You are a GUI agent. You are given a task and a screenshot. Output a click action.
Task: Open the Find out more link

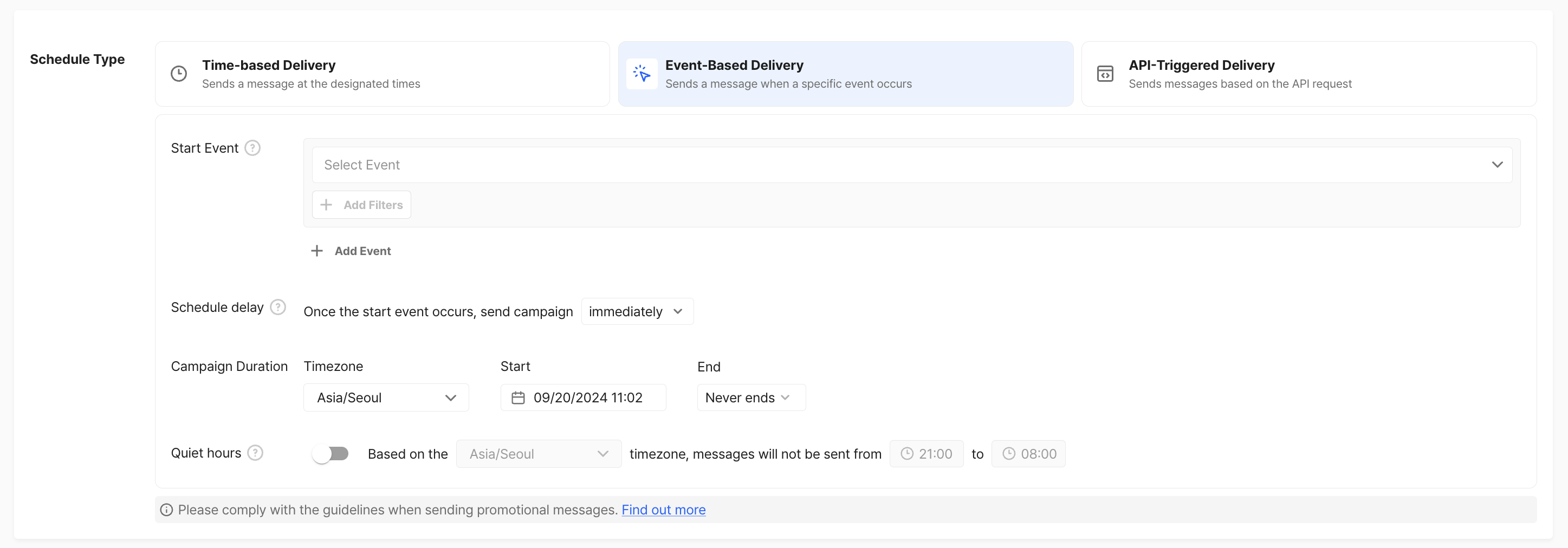(663, 510)
